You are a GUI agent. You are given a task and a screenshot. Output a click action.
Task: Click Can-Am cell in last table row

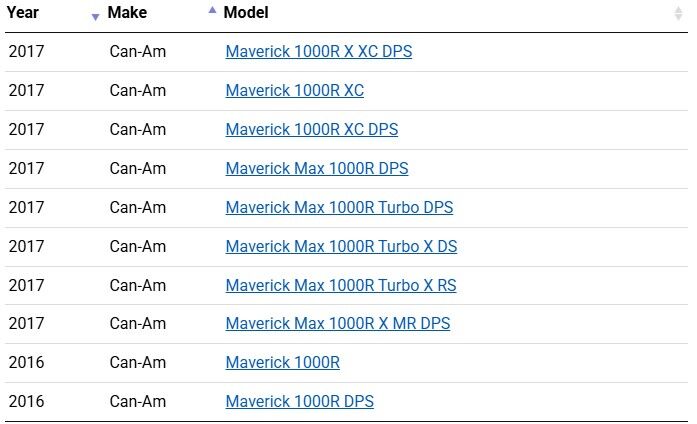[138, 402]
